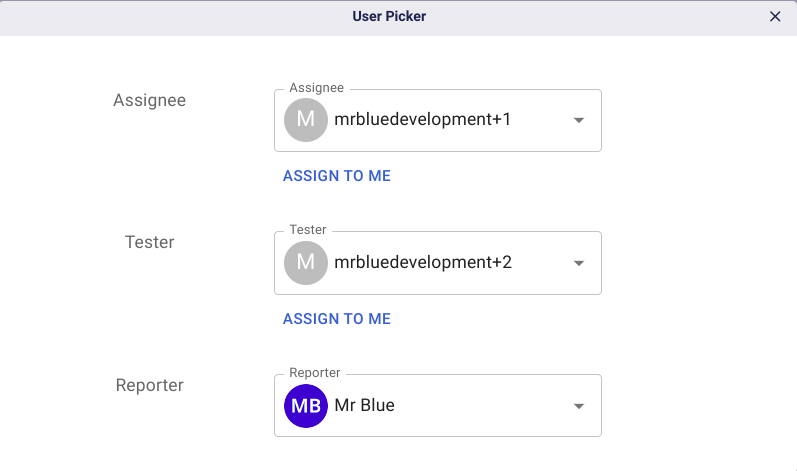Expand the Reporter dropdown arrow
The image size is (797, 471).
tap(578, 407)
